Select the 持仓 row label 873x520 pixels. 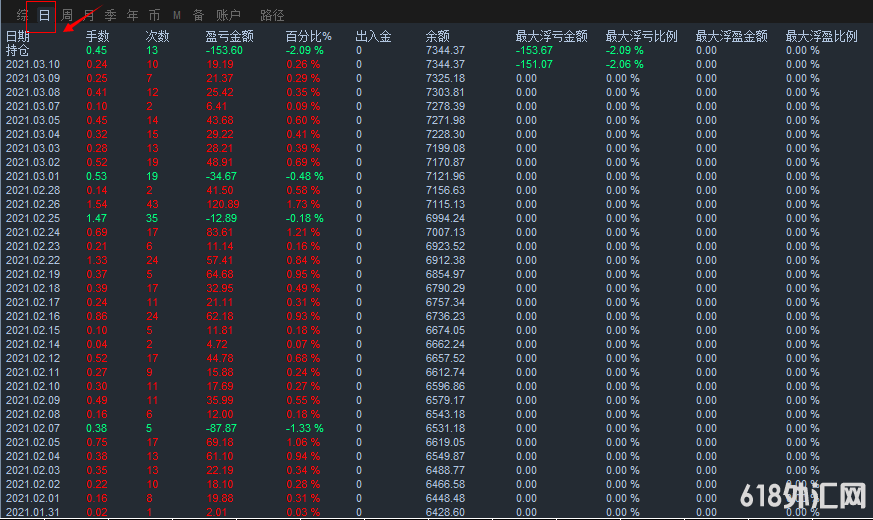coord(18,50)
